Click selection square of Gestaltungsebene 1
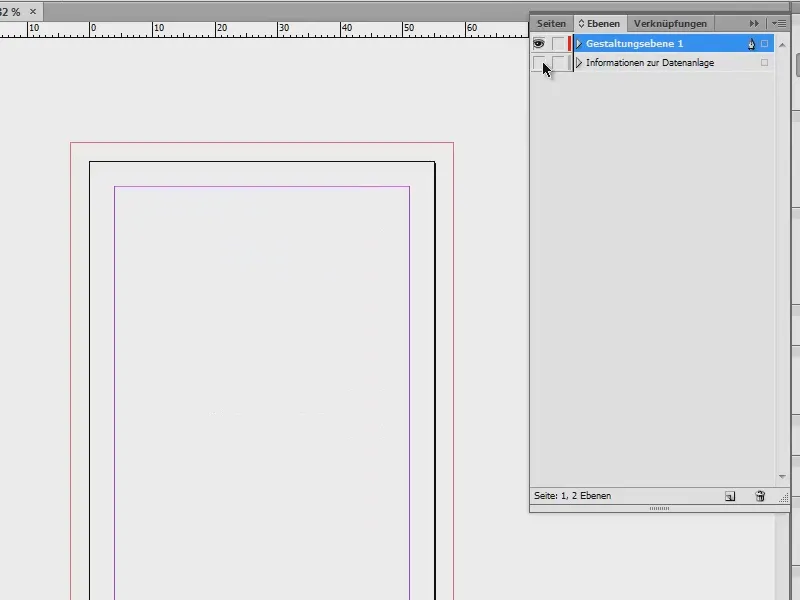Image resolution: width=800 pixels, height=600 pixels. coord(764,44)
